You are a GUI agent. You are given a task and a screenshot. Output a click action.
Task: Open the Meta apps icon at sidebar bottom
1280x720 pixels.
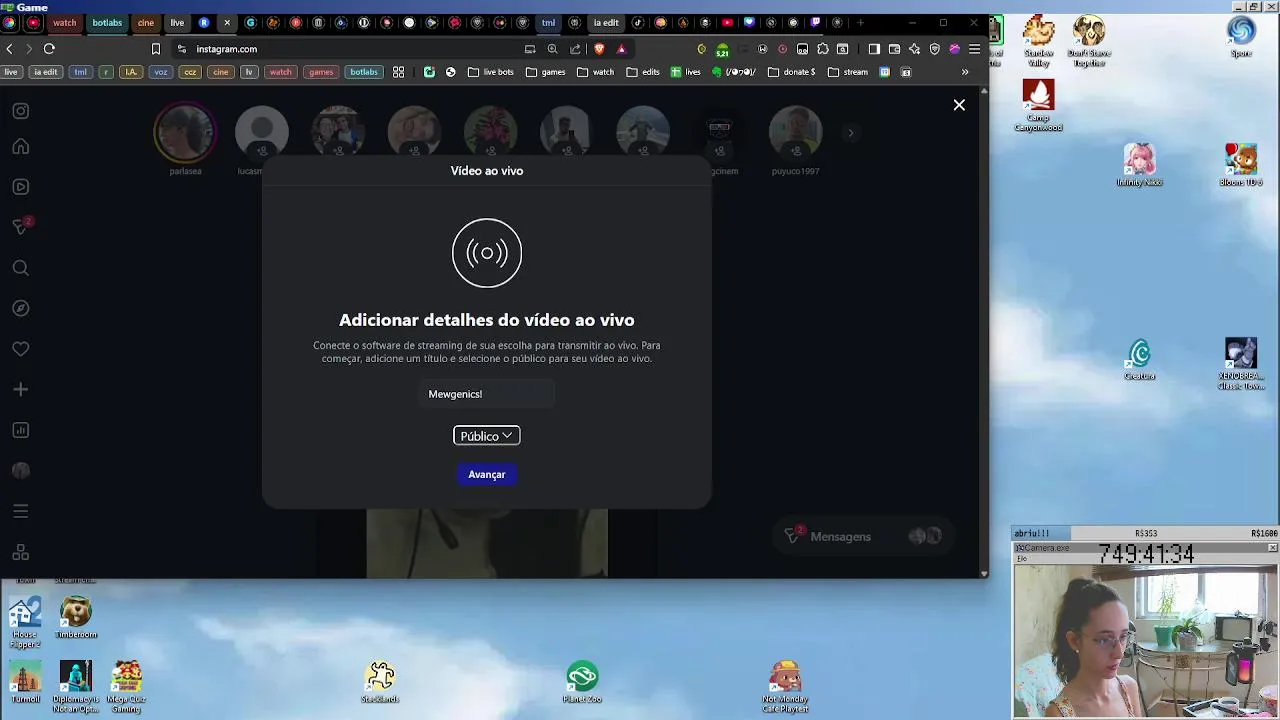tap(21, 552)
